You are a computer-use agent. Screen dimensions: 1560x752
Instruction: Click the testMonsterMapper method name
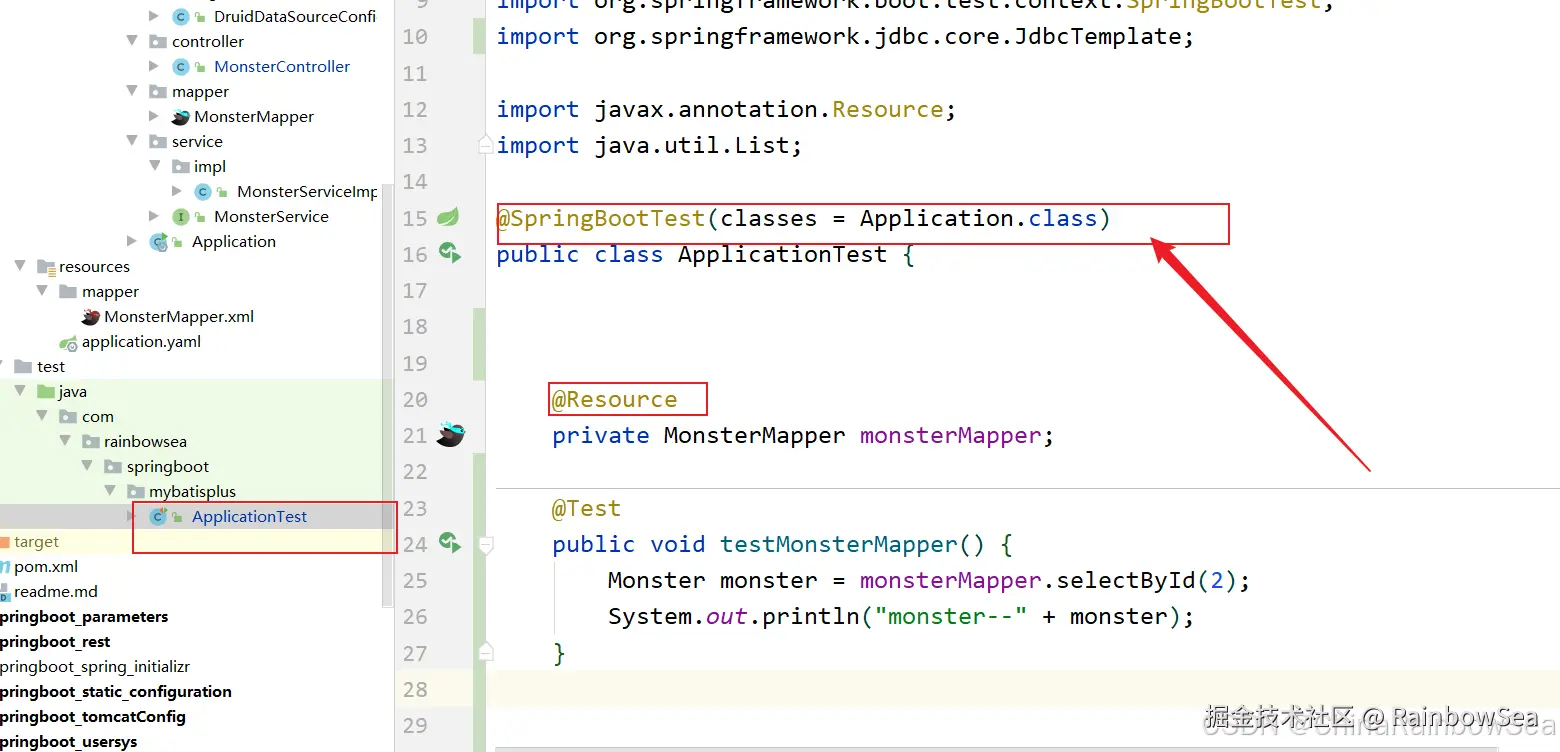tap(838, 544)
